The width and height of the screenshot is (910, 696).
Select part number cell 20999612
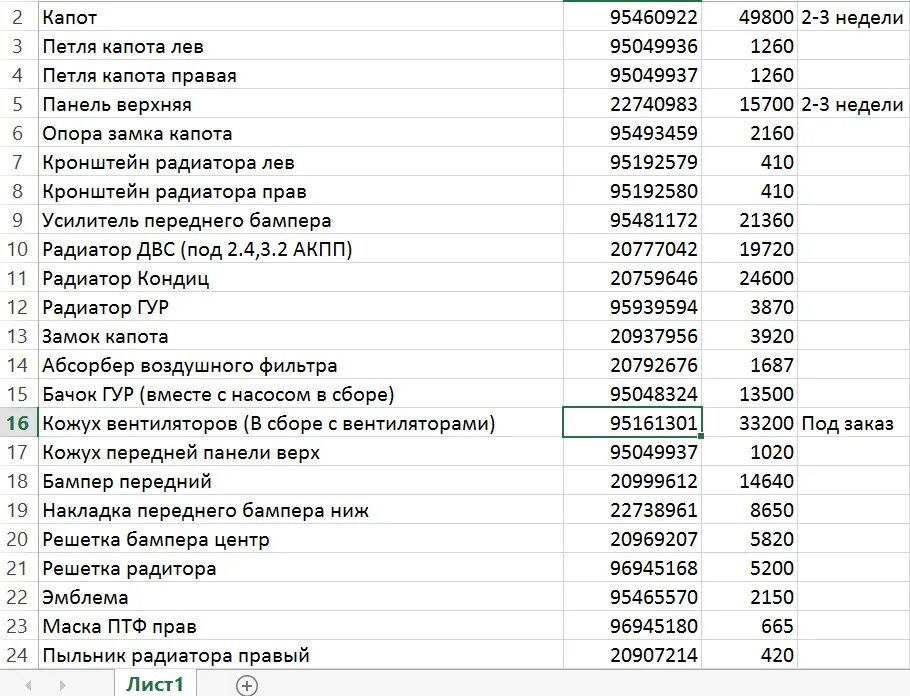pos(633,481)
